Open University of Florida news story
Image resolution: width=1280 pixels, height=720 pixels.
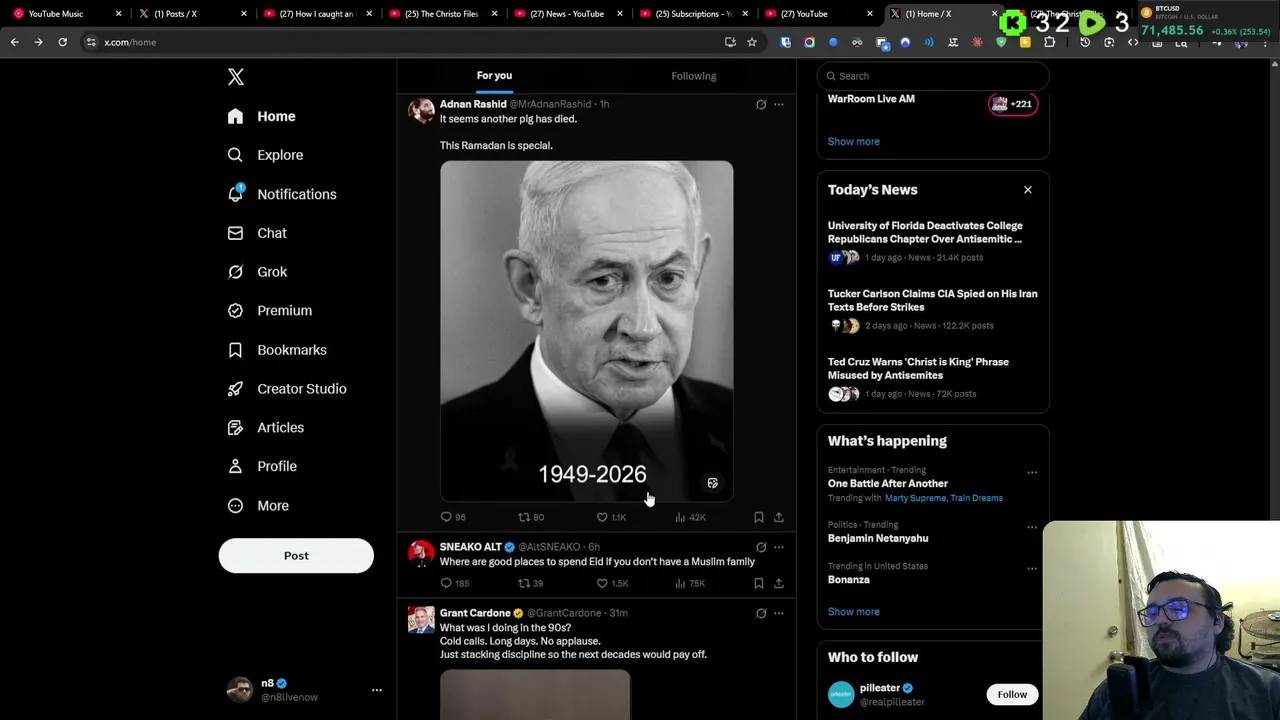[932, 241]
